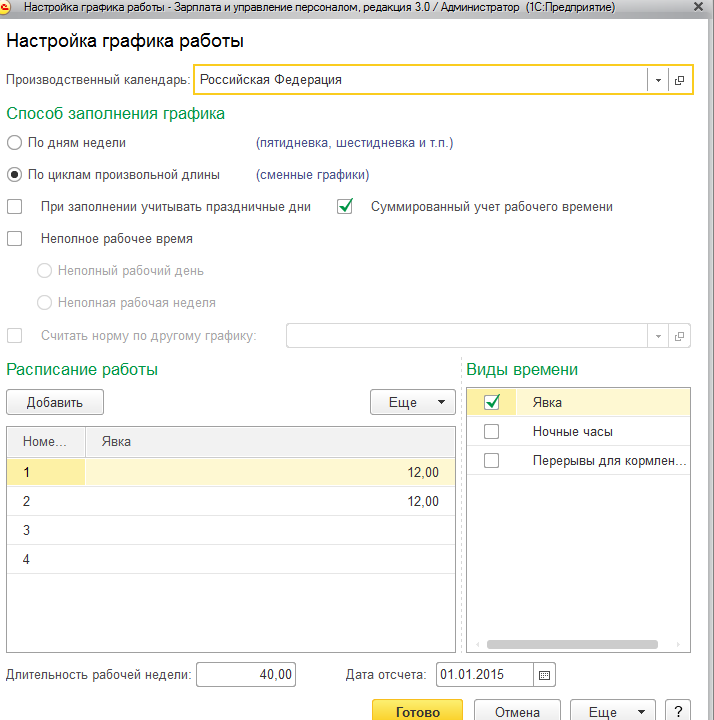Enable 'При заполнении учитывать праздничные дни'
The width and height of the screenshot is (714, 720).
pyautogui.click(x=14, y=207)
